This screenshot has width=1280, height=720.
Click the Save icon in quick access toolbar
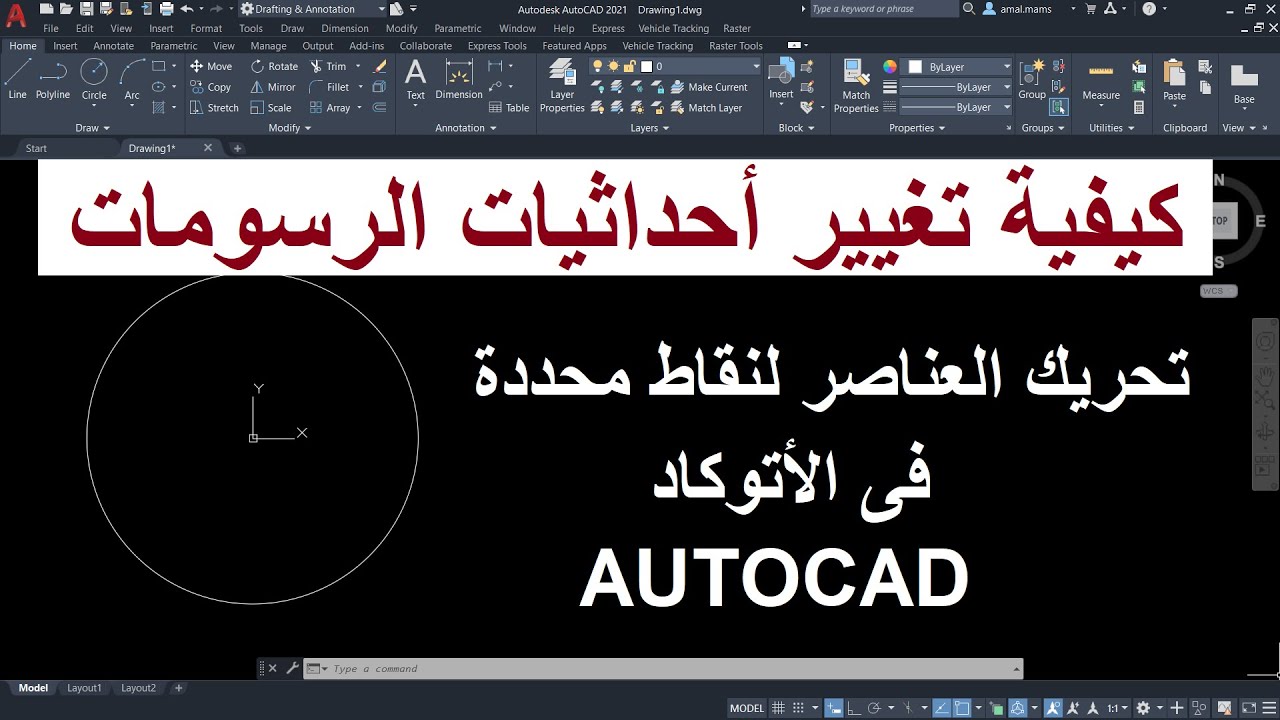click(x=86, y=9)
